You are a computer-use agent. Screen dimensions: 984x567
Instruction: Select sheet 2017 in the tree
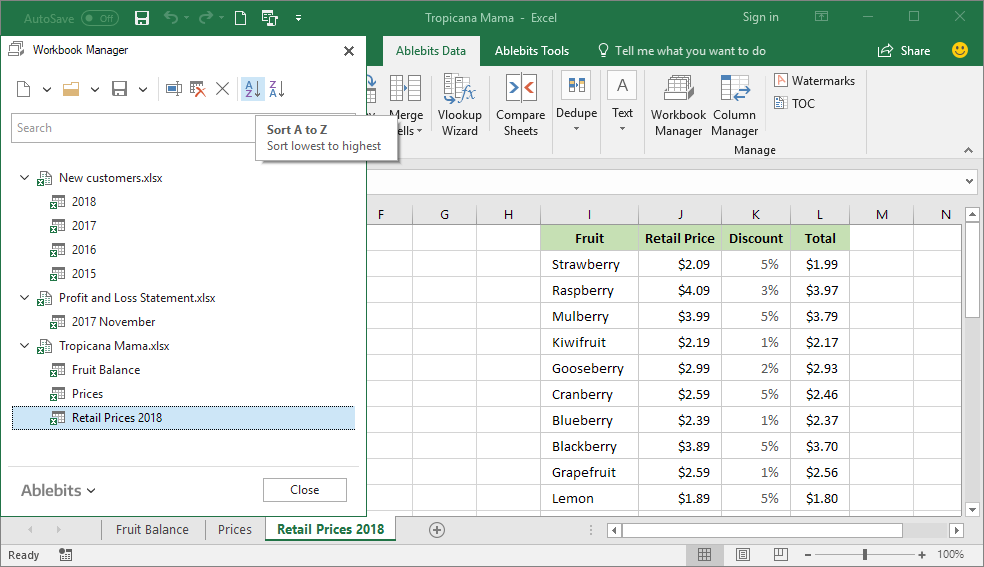point(83,226)
